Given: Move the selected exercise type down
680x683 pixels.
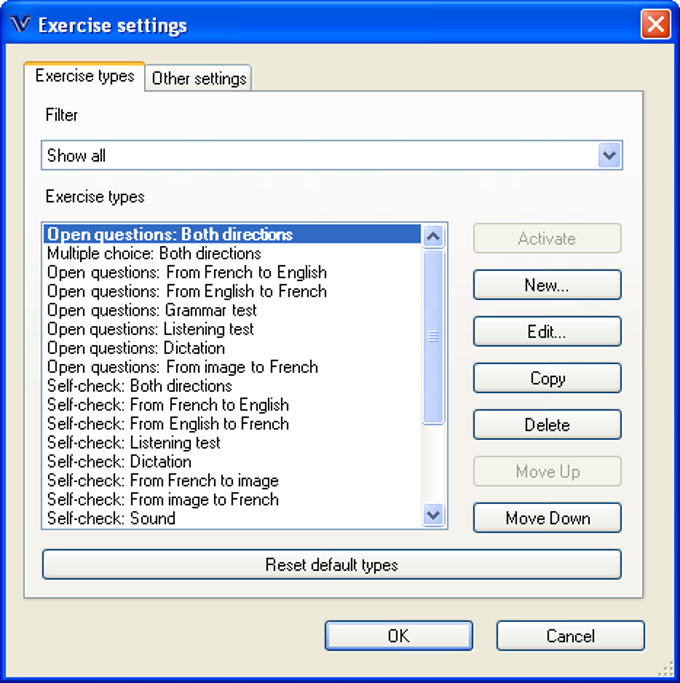Looking at the screenshot, I should (x=546, y=518).
